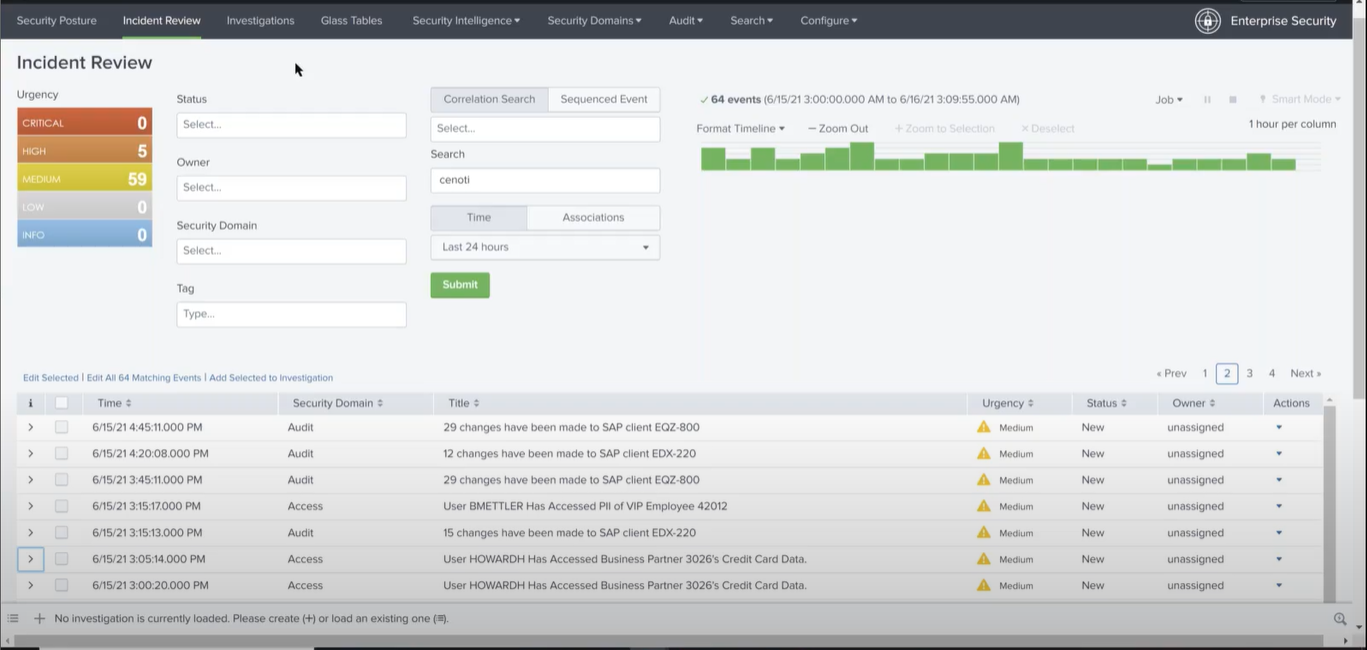Image resolution: width=1367 pixels, height=650 pixels.
Task: Click the Status filter select field
Action: [x=292, y=125]
